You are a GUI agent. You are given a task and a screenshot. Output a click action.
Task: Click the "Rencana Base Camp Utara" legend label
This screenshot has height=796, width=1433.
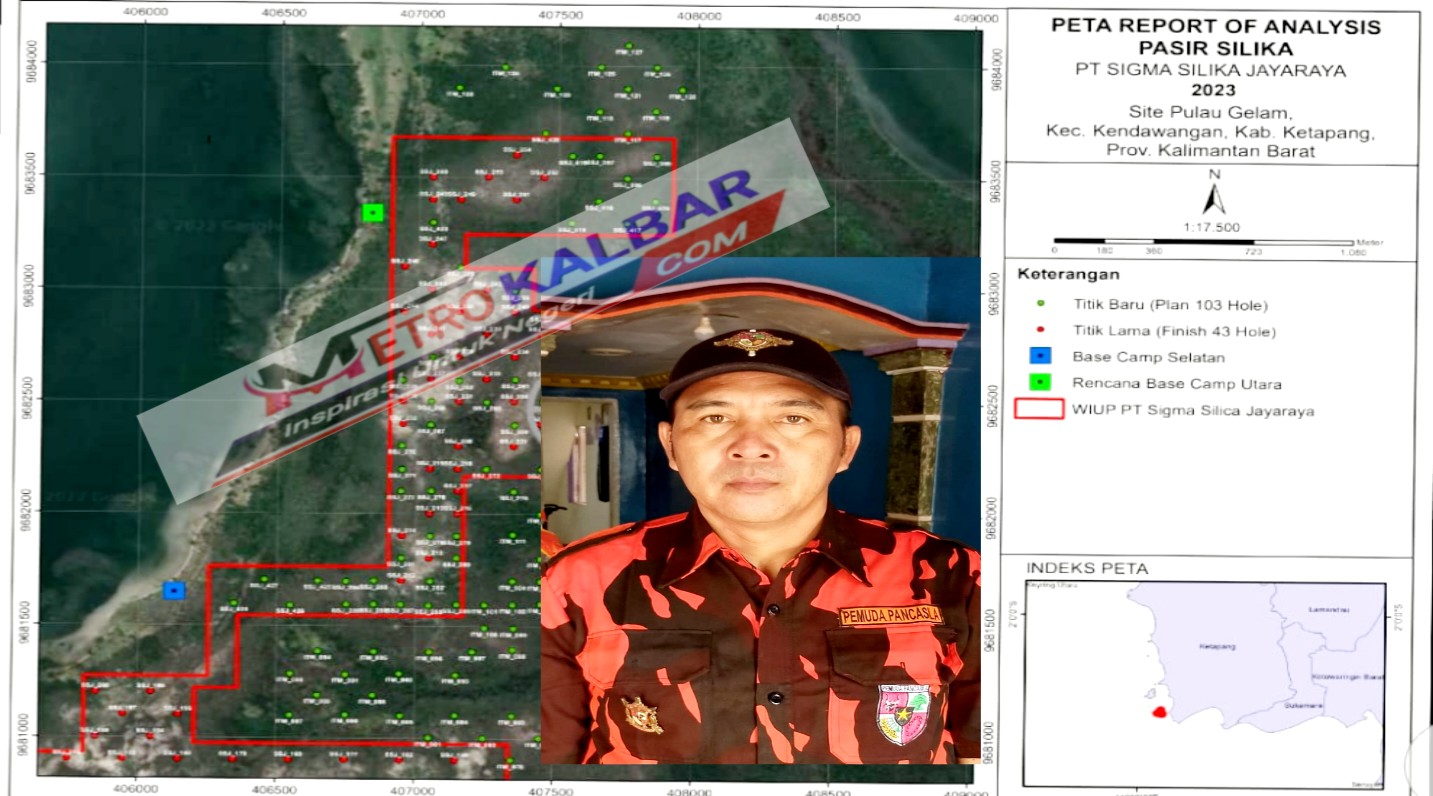pyautogui.click(x=1162, y=383)
